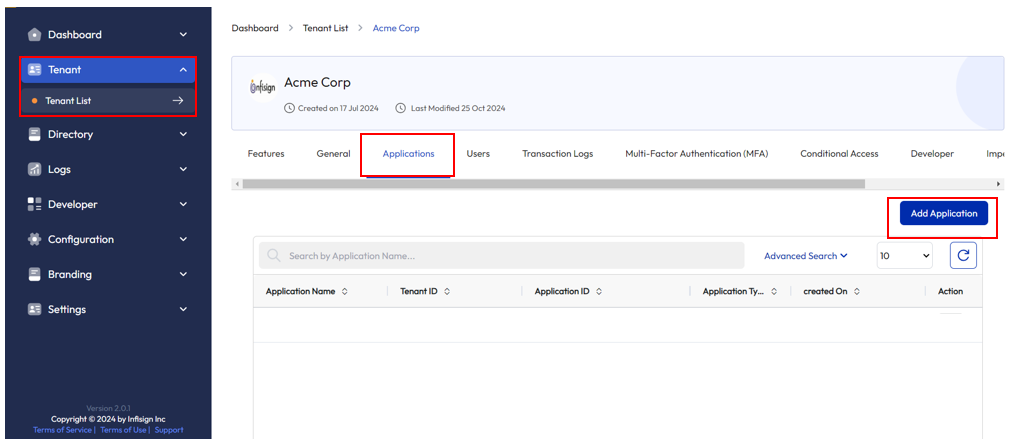The image size is (1023, 442).
Task: Switch to the Features tab
Action: (x=266, y=154)
